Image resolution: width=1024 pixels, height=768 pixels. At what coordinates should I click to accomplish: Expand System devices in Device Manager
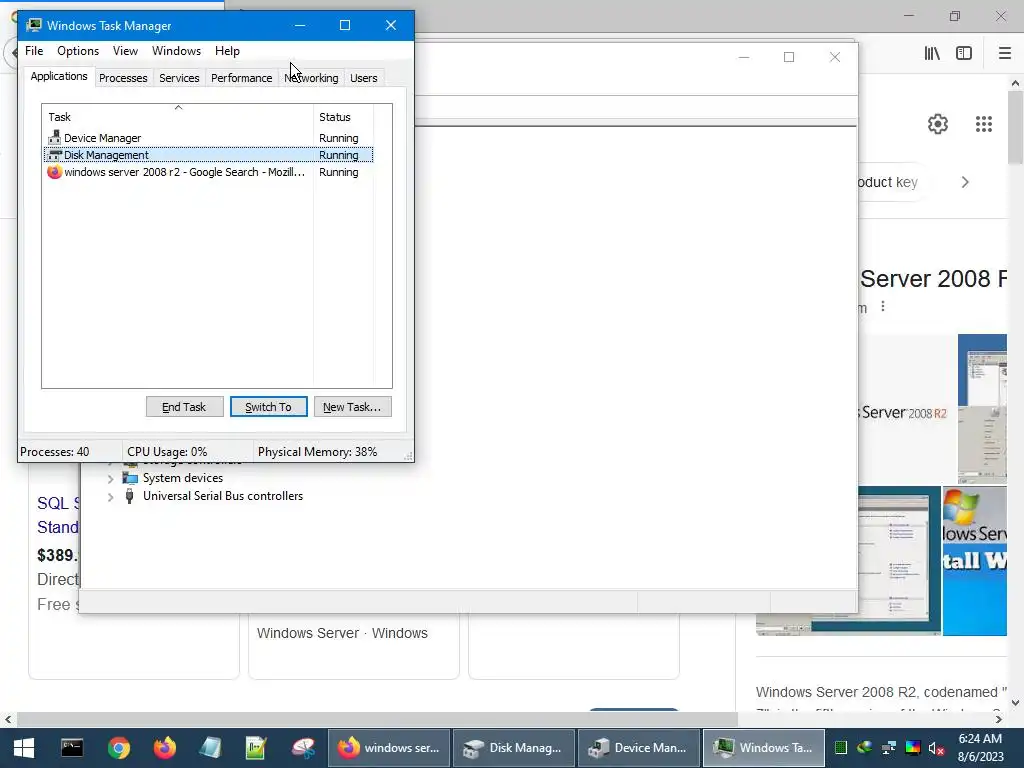(x=110, y=479)
